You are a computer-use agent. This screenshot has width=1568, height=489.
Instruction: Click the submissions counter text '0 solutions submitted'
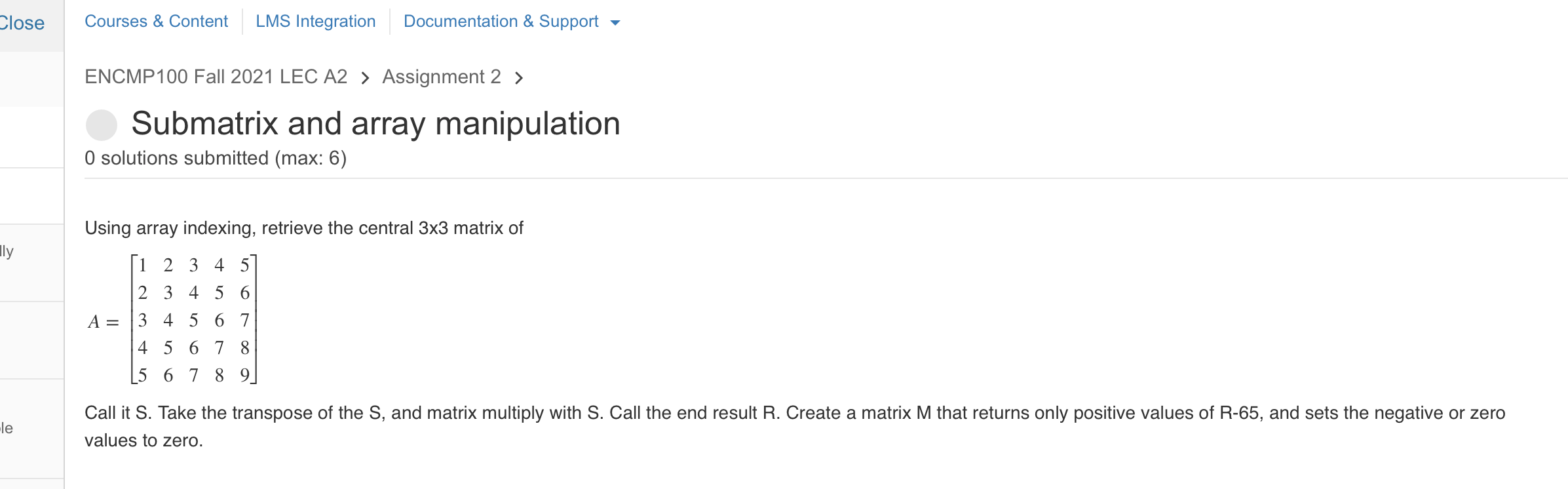point(215,157)
